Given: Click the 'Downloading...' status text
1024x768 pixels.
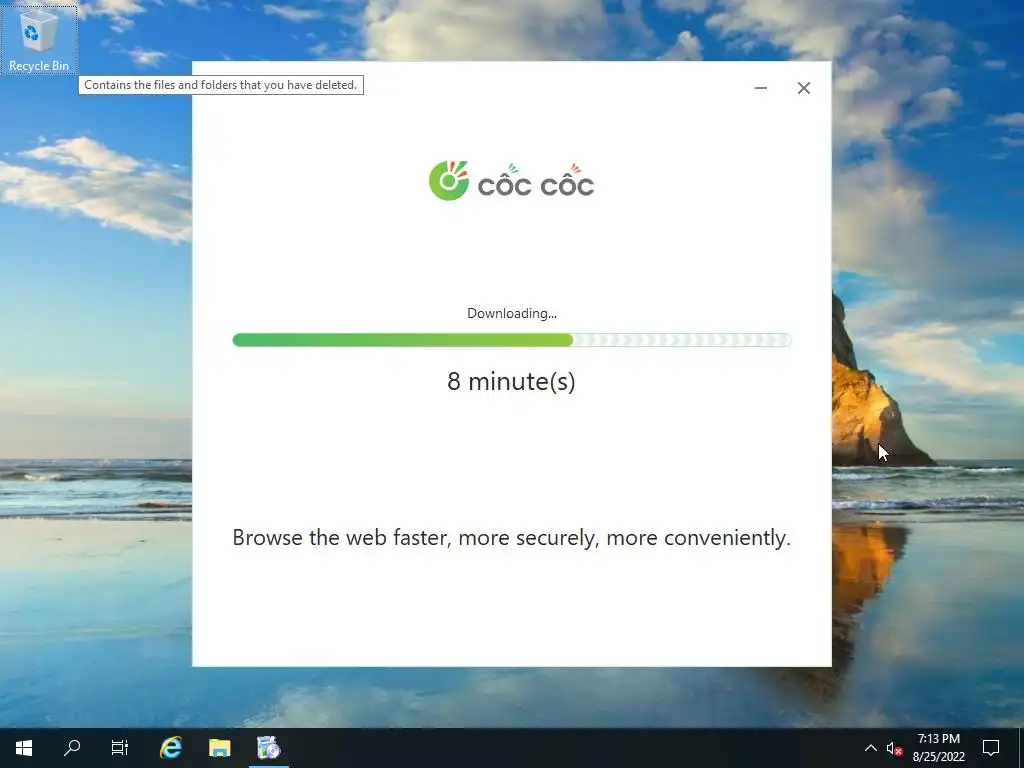Looking at the screenshot, I should (x=511, y=313).
